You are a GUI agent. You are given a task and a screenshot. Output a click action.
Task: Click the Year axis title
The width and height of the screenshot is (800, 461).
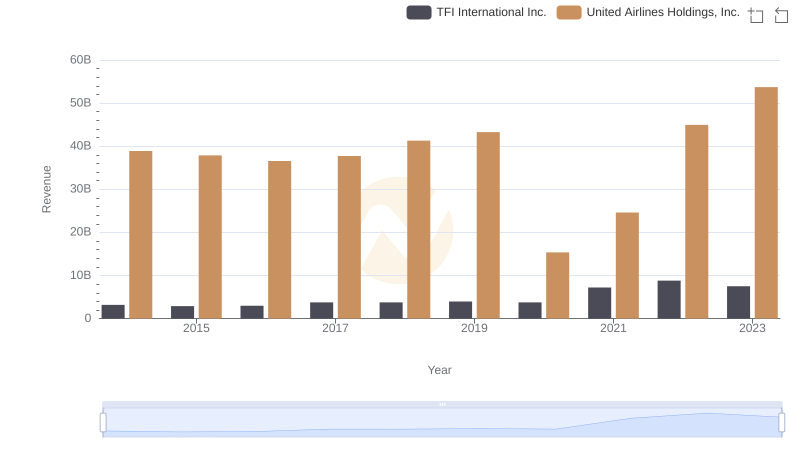pyautogui.click(x=439, y=370)
